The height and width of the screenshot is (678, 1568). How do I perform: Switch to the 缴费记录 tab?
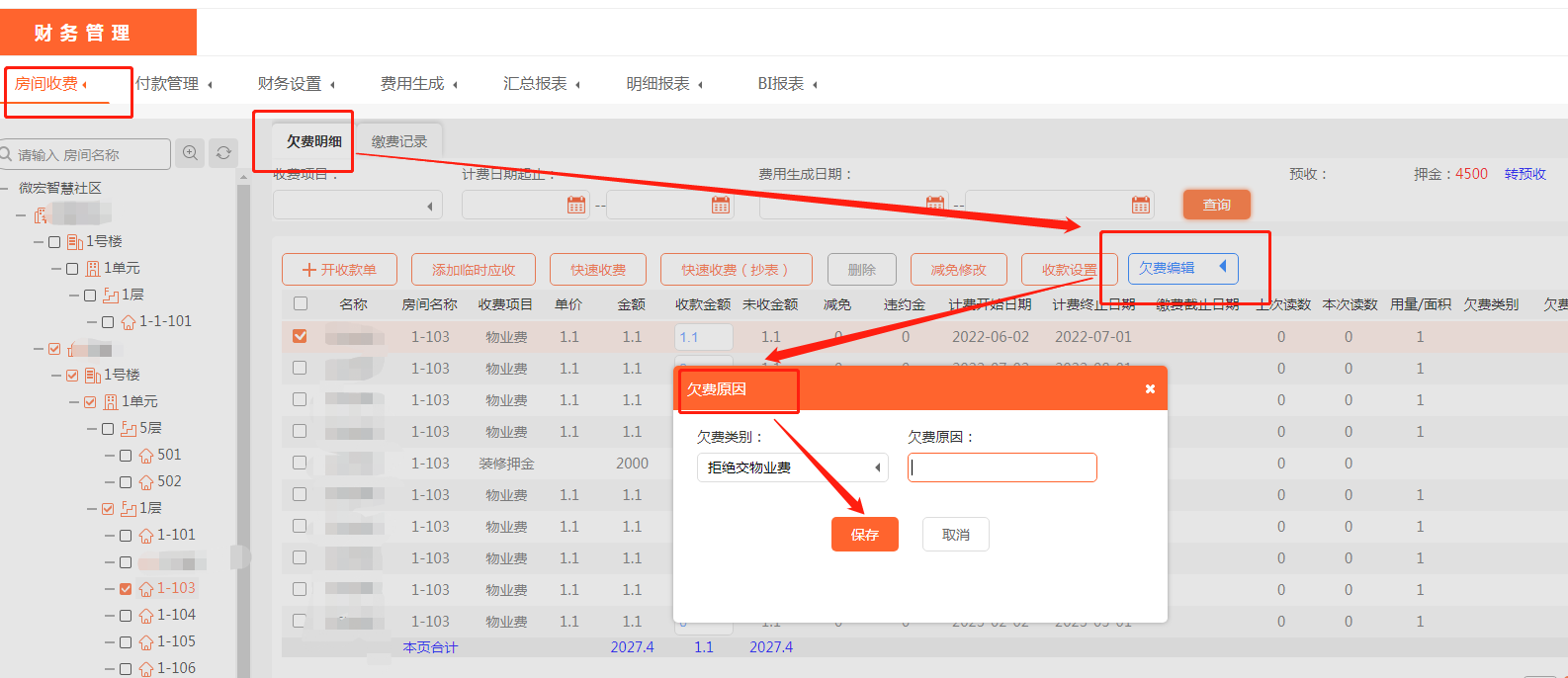399,141
